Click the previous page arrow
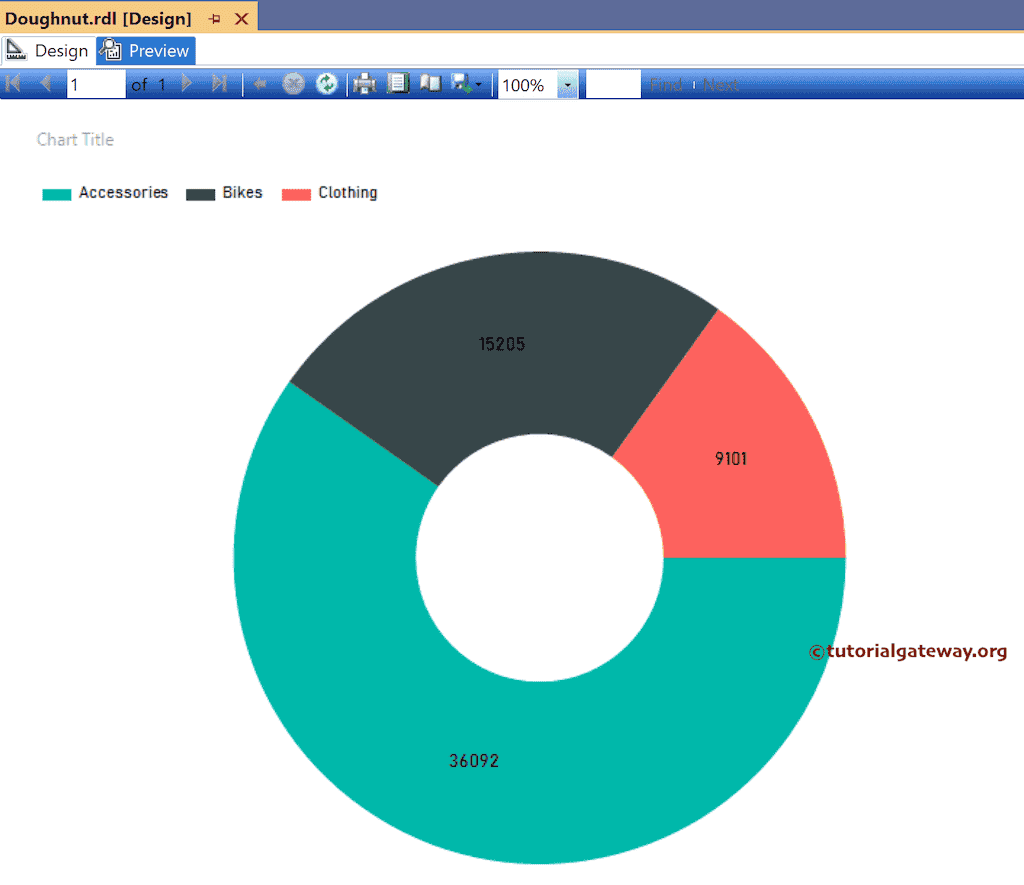The image size is (1024, 885). [45, 84]
